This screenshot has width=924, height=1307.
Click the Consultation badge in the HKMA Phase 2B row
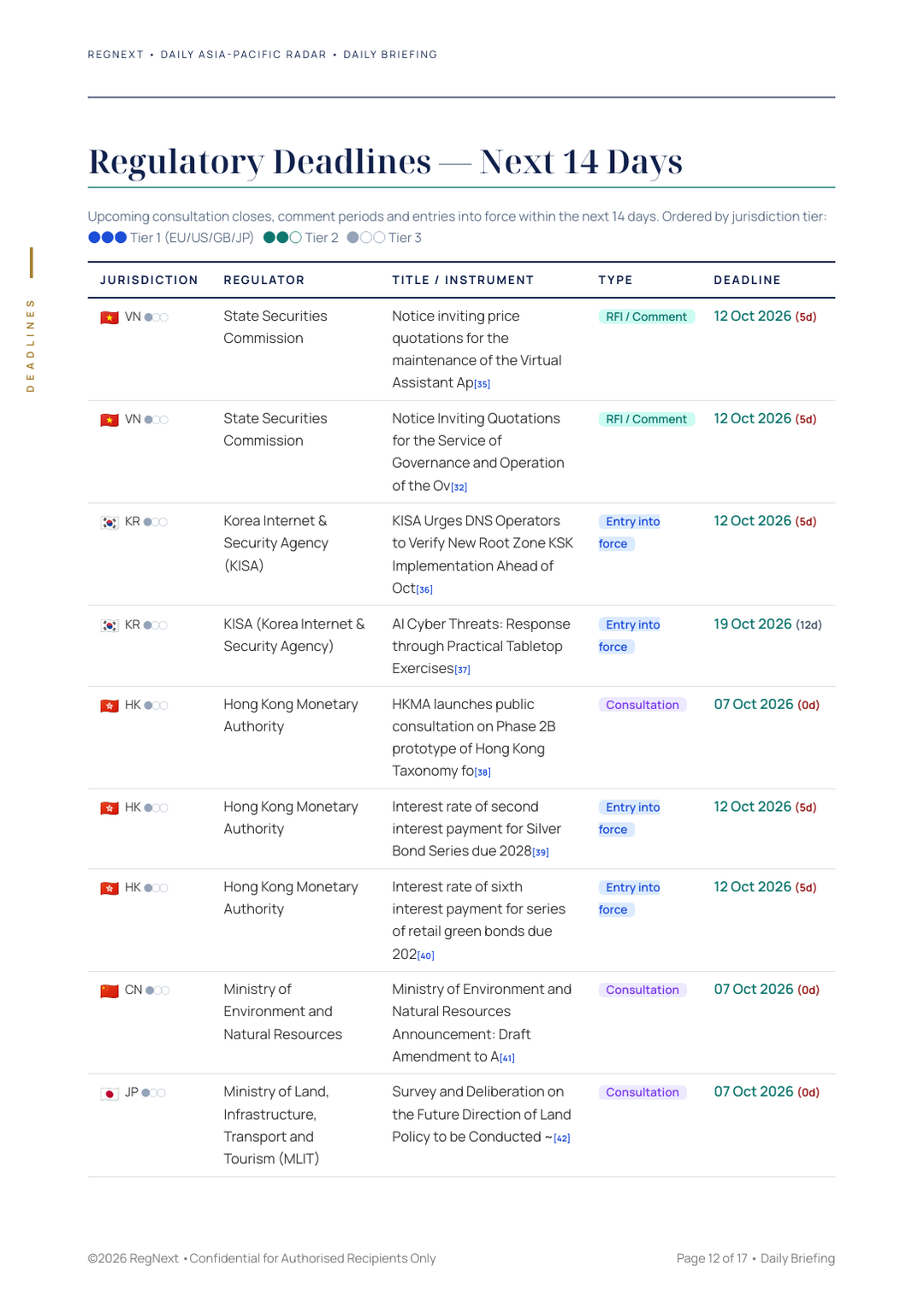pyautogui.click(x=643, y=705)
